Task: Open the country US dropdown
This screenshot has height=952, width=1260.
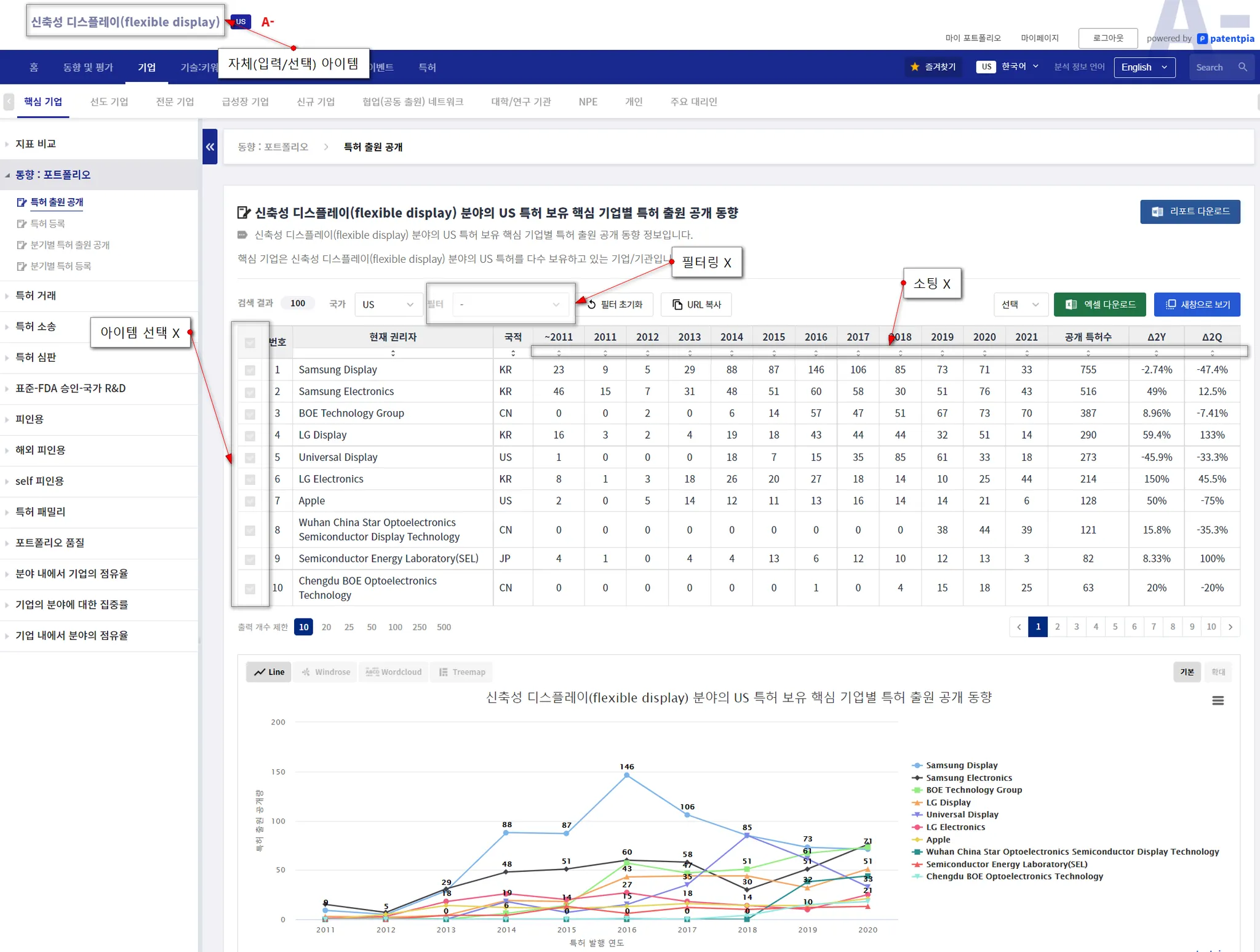Action: [x=388, y=305]
